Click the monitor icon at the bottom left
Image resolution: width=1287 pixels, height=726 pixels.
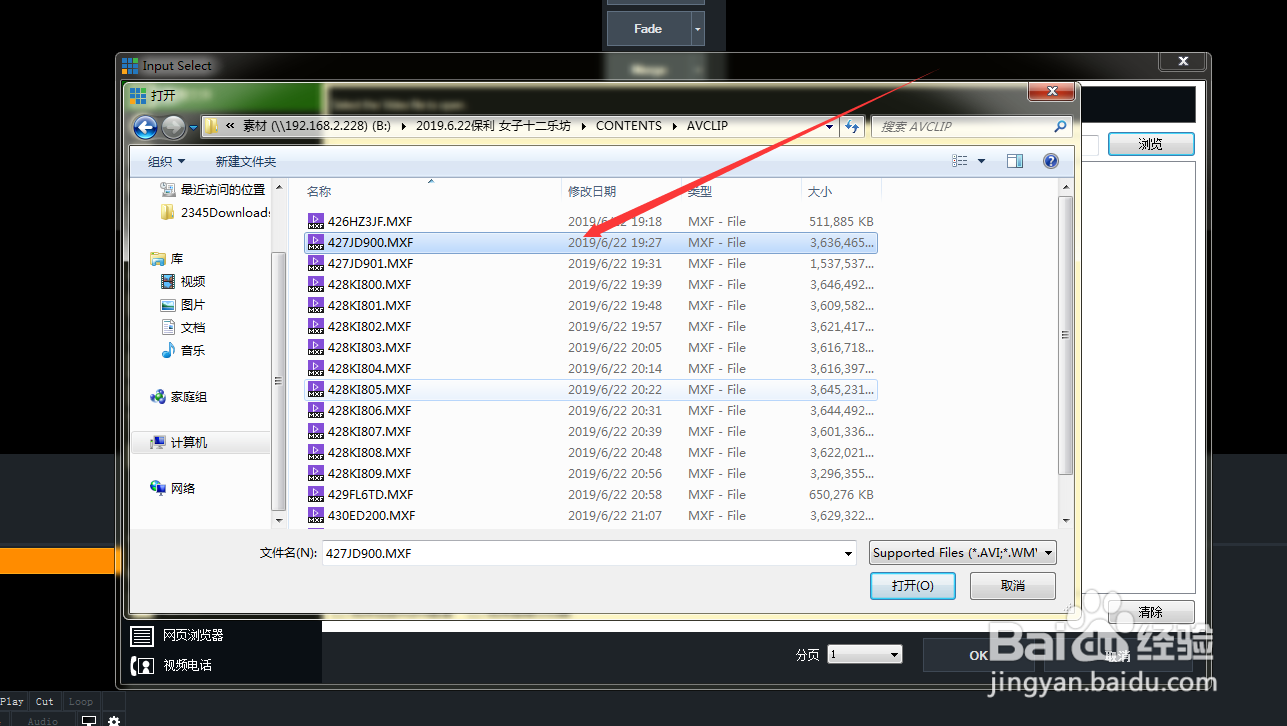coord(89,721)
